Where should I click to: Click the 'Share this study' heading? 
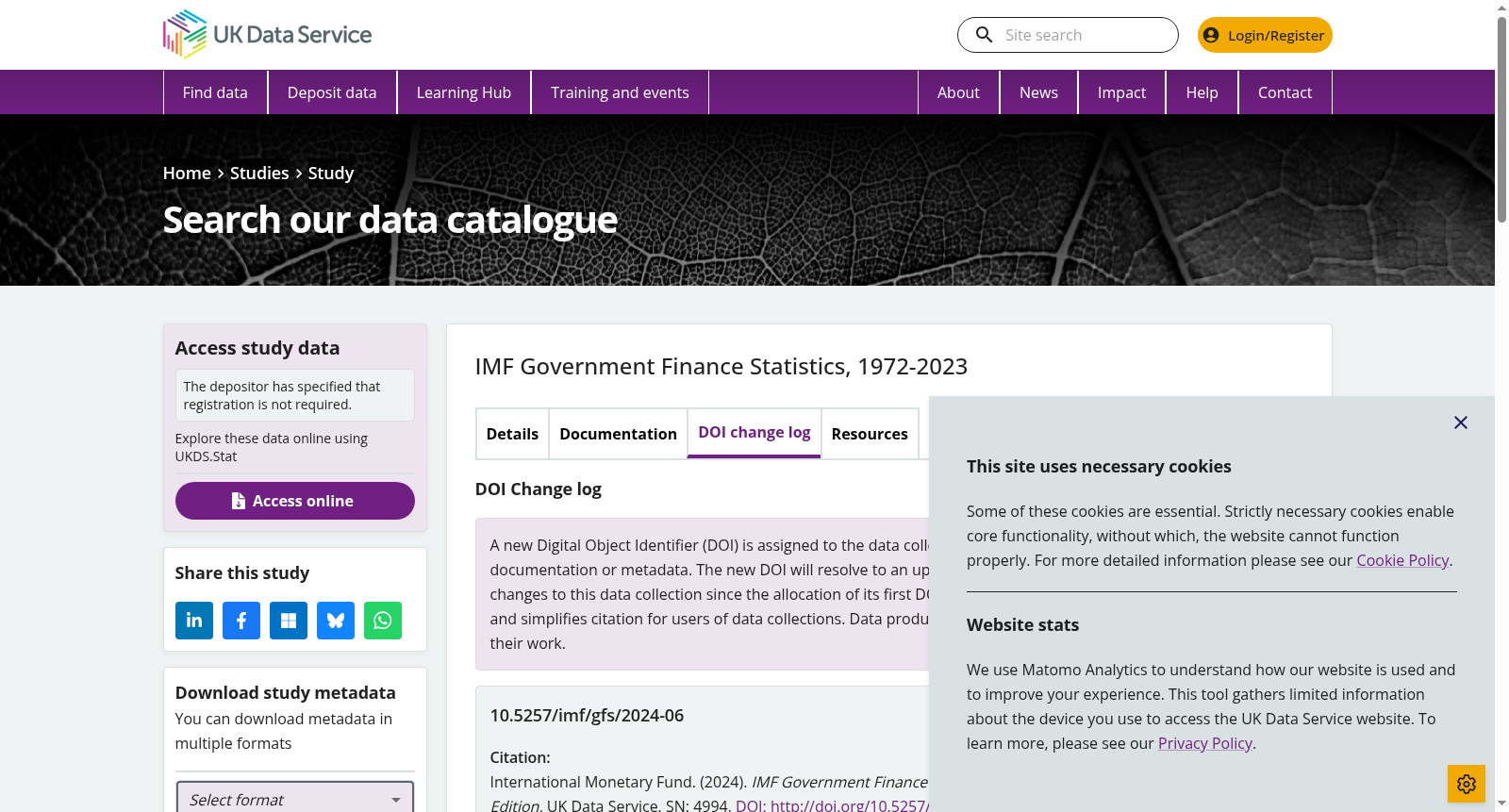[242, 573]
